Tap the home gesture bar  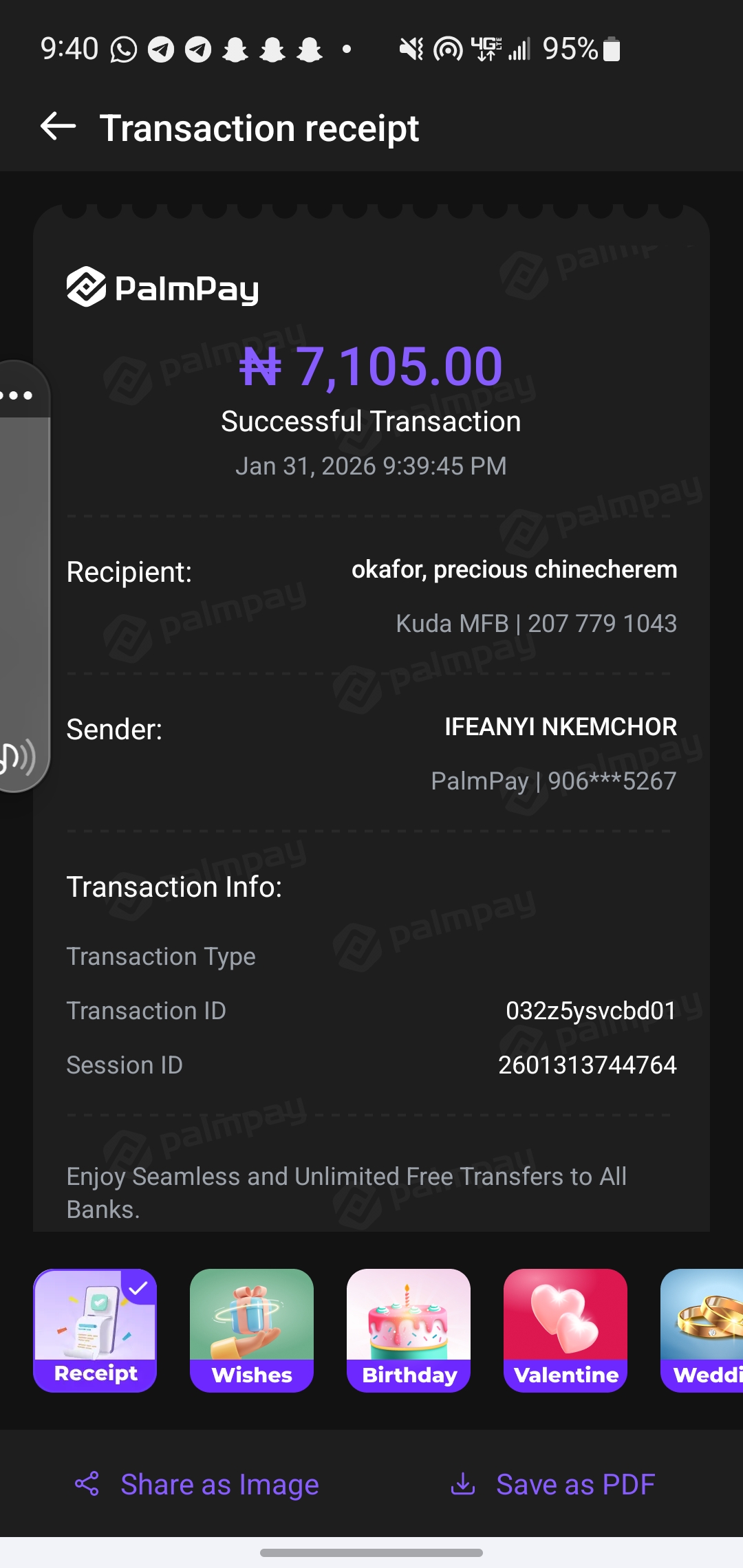coord(371,1553)
